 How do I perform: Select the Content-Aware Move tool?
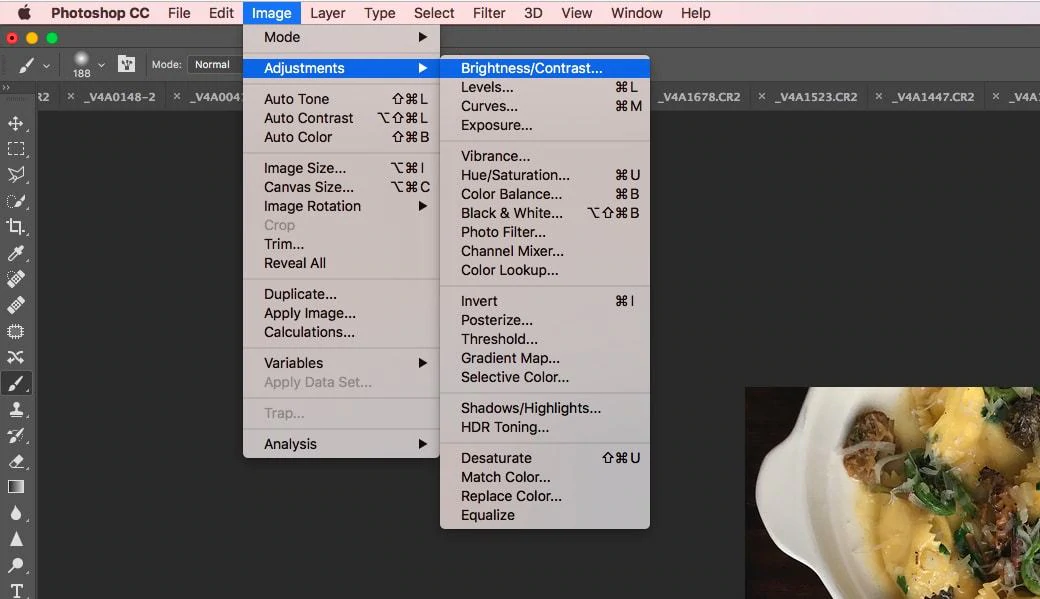pyautogui.click(x=16, y=358)
